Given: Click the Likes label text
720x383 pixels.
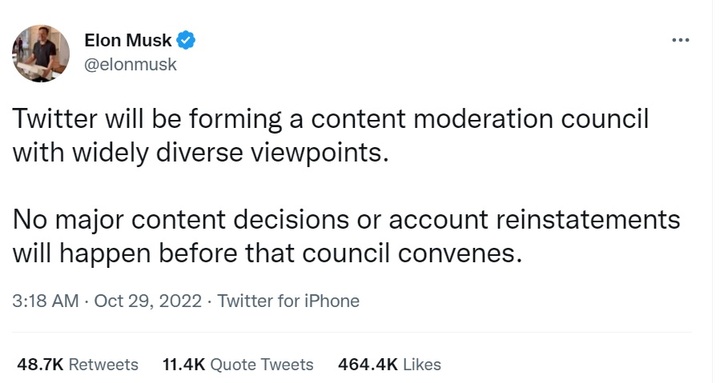Looking at the screenshot, I should coord(422,365).
